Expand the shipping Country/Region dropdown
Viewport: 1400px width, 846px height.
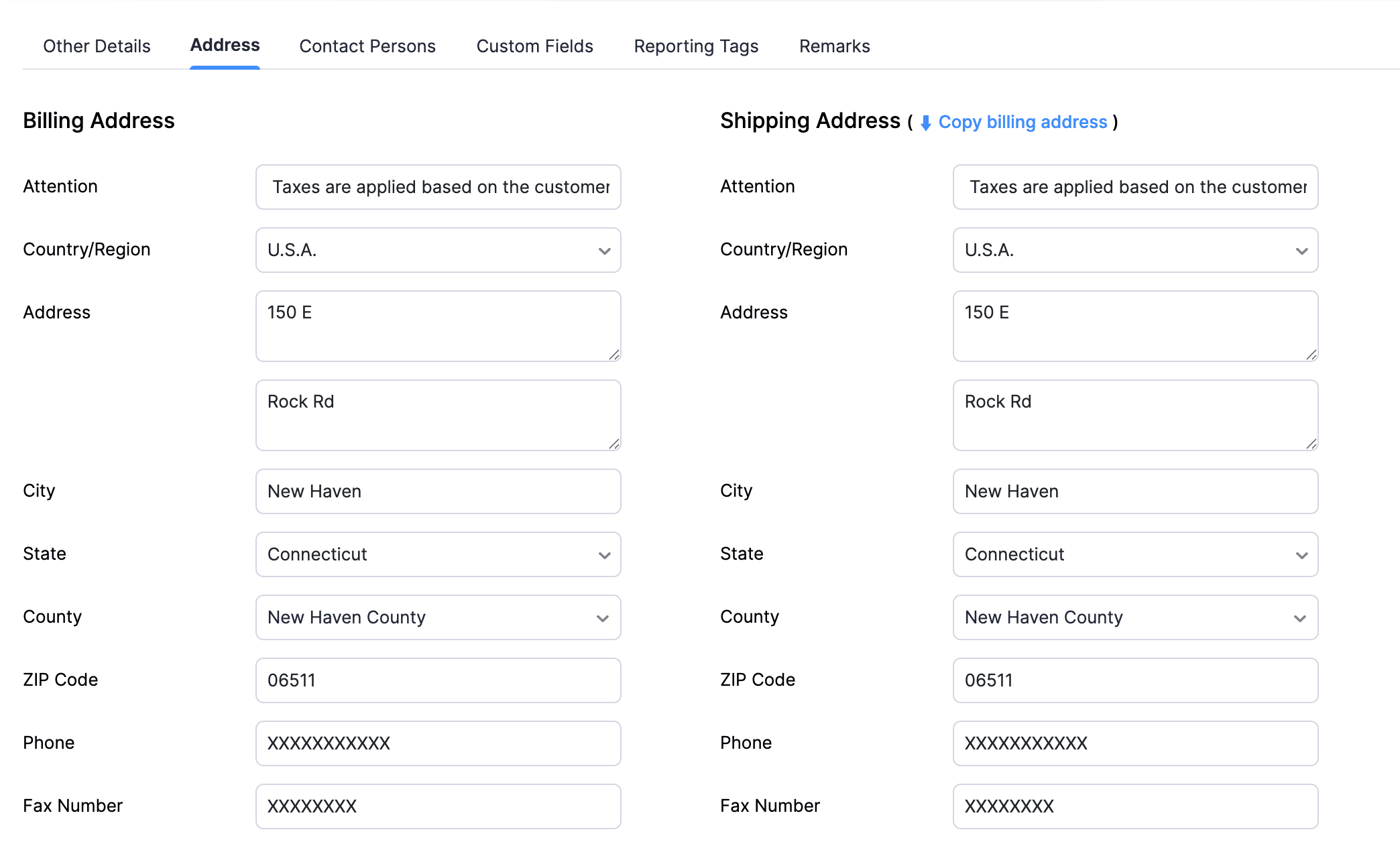coord(1134,250)
